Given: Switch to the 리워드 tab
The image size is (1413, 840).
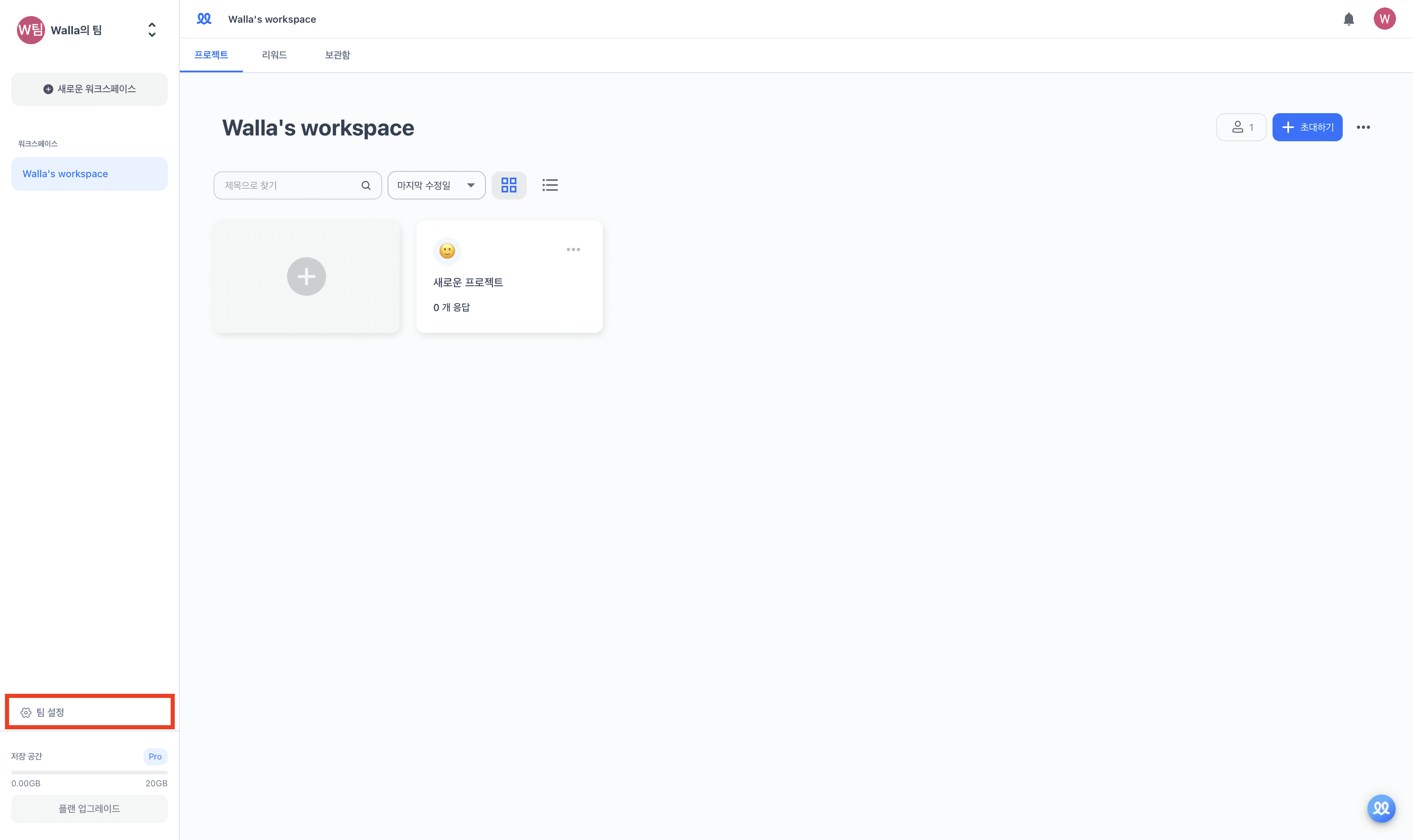Looking at the screenshot, I should pos(274,55).
